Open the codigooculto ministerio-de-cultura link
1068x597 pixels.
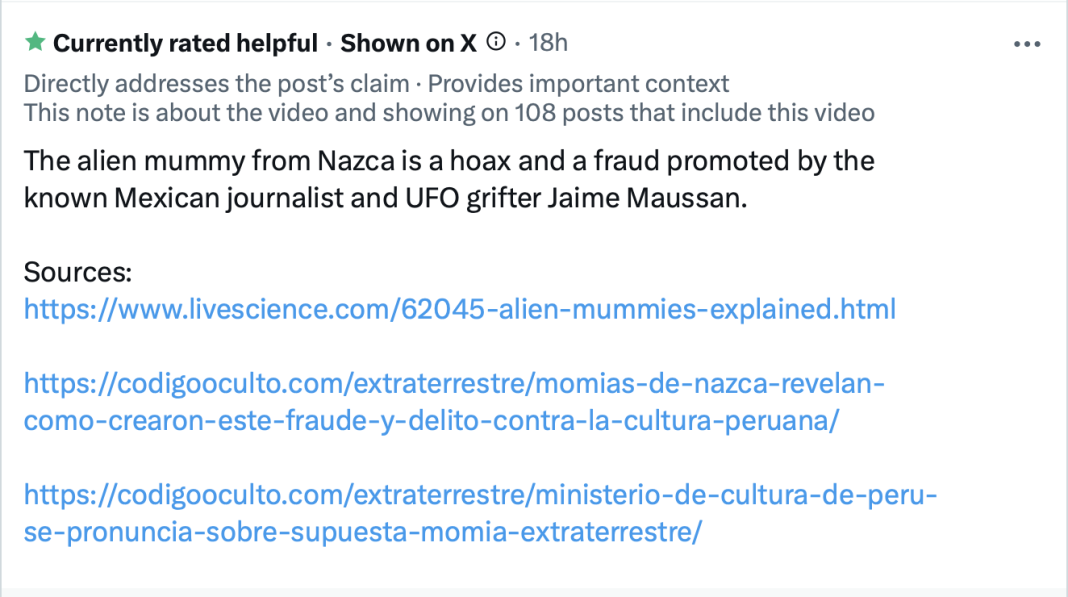pyautogui.click(x=480, y=513)
